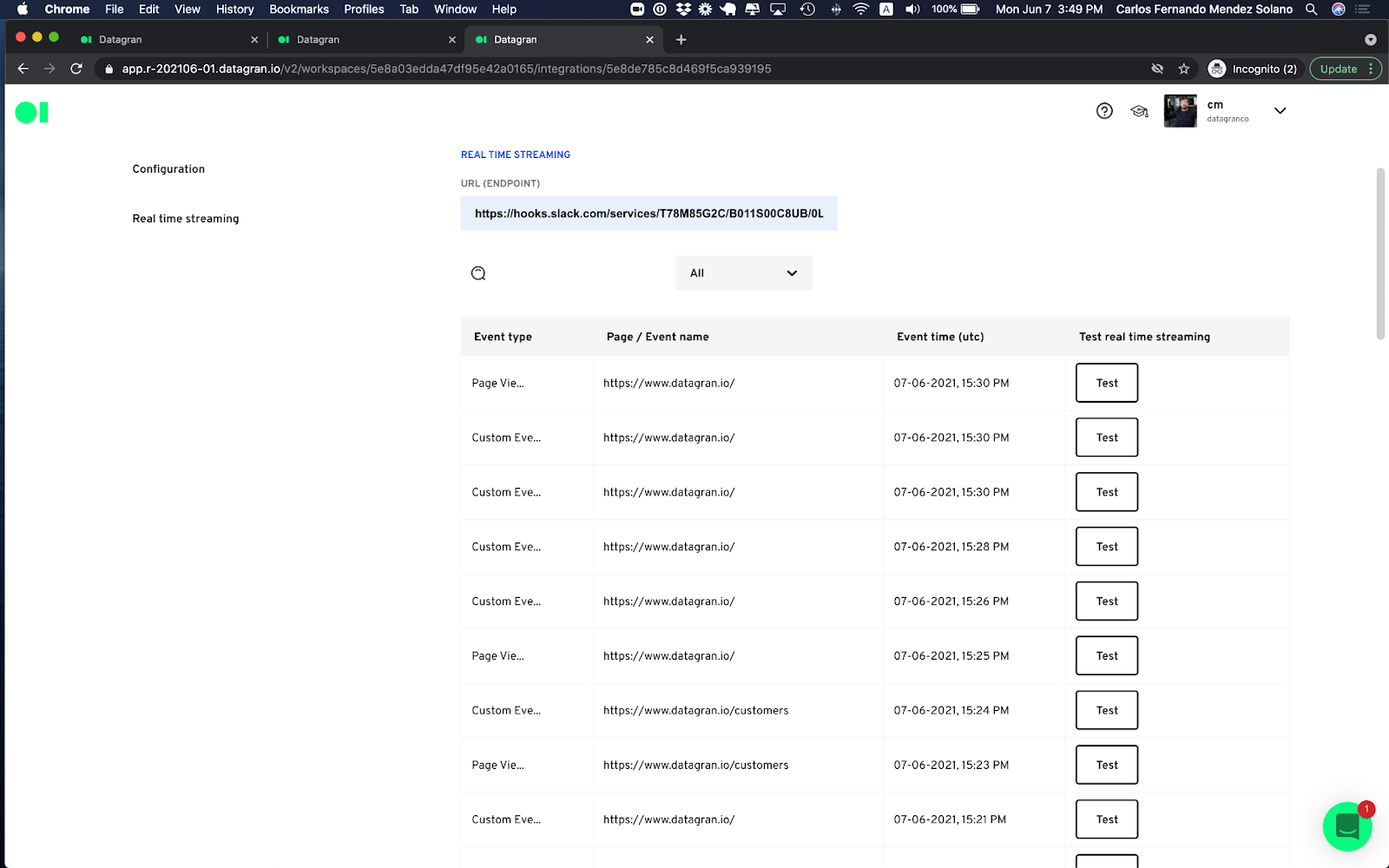Screen dimensions: 1389x868
Task: Click the Chrome Update button
Action: [x=1346, y=69]
